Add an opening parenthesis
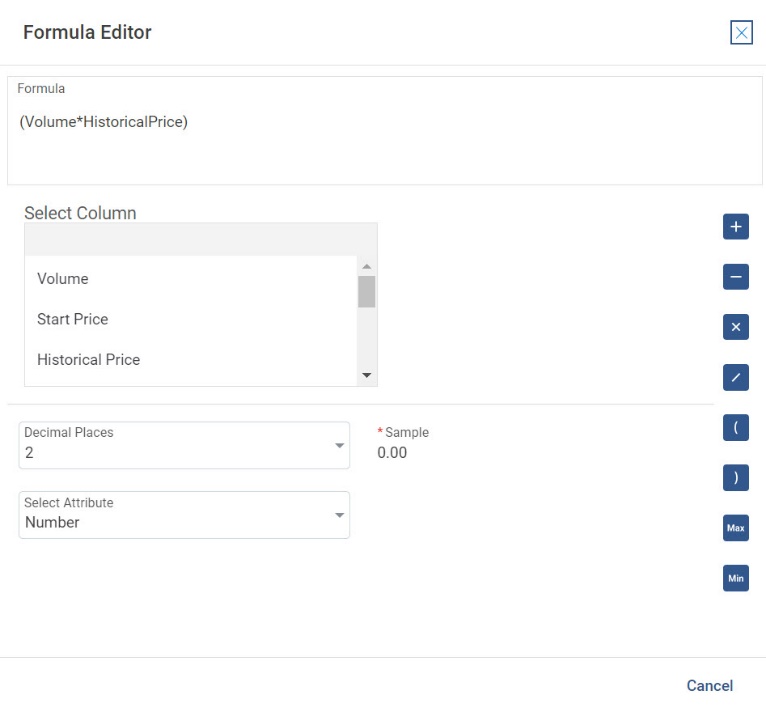The height and width of the screenshot is (712, 766). (735, 427)
